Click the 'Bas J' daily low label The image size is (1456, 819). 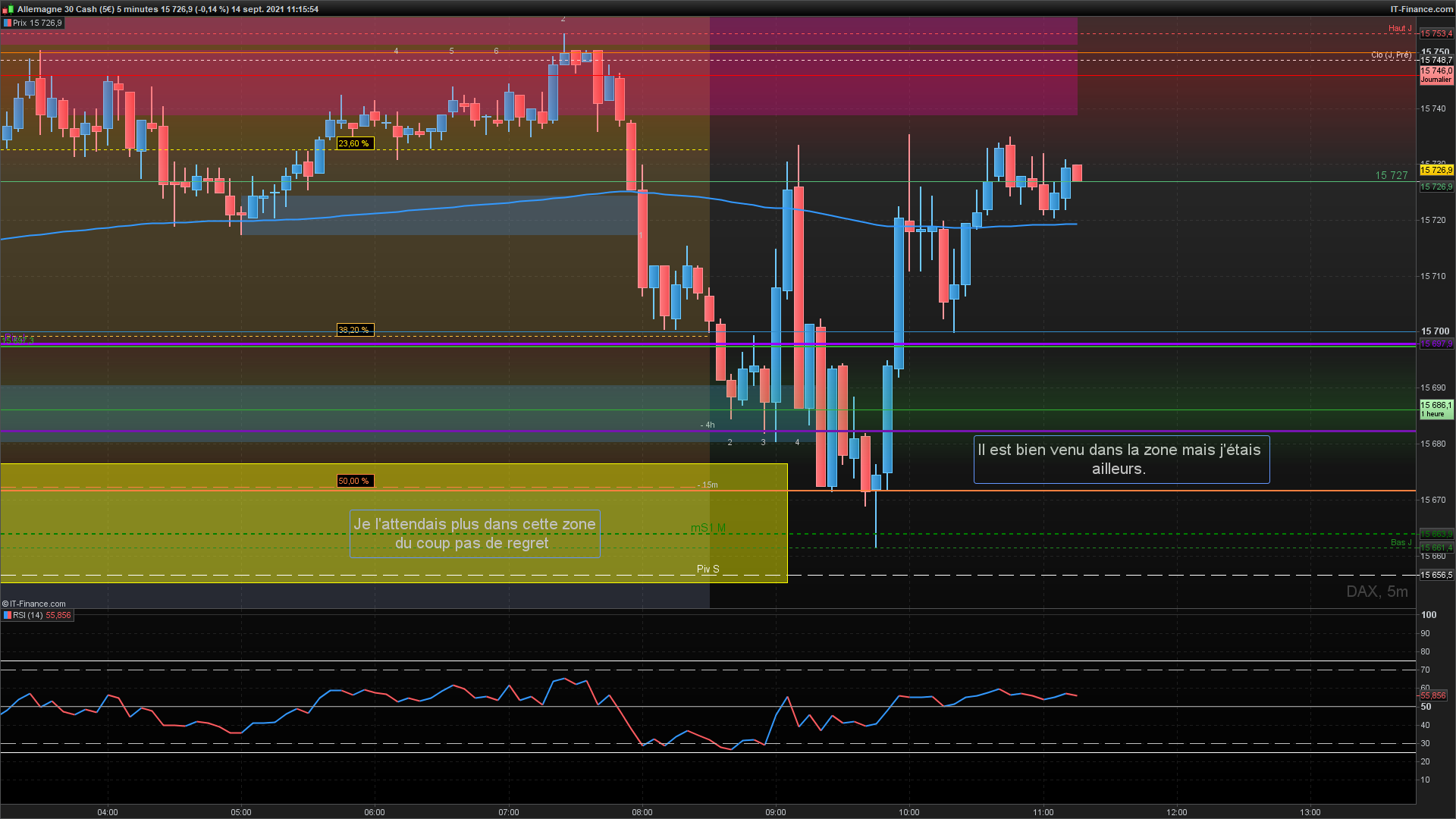click(1401, 542)
